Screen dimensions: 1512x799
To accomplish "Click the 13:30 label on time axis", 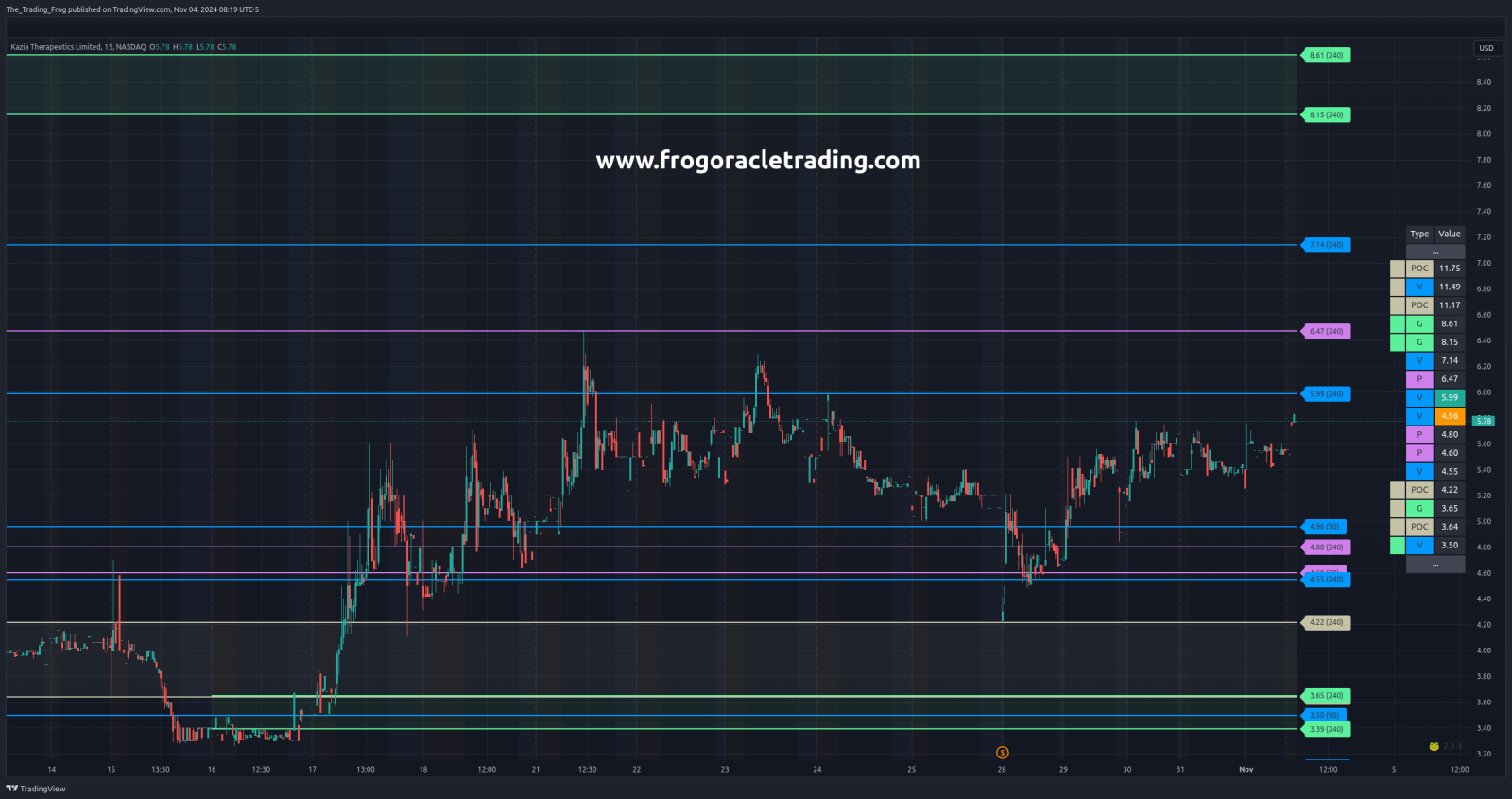I will pos(161,770).
